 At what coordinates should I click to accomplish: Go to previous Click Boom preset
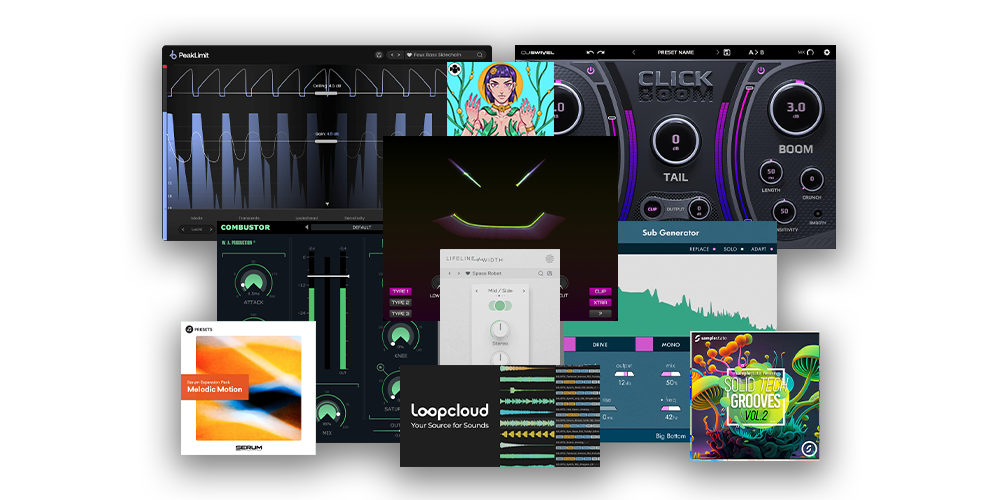[x=633, y=52]
